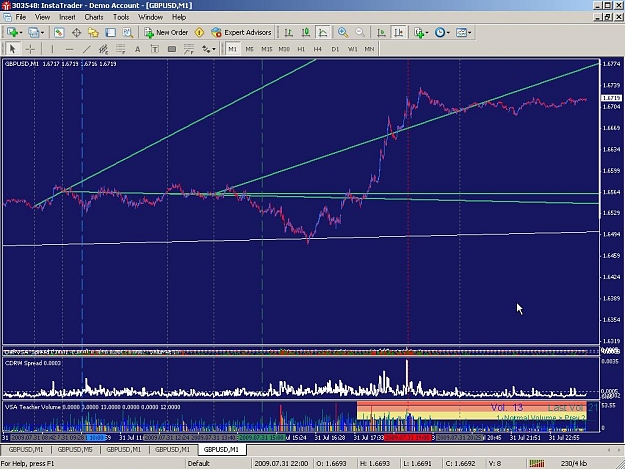The image size is (625, 469).
Task: Click the green 2009.07.31 15:00 time marker
Action: tap(261, 438)
